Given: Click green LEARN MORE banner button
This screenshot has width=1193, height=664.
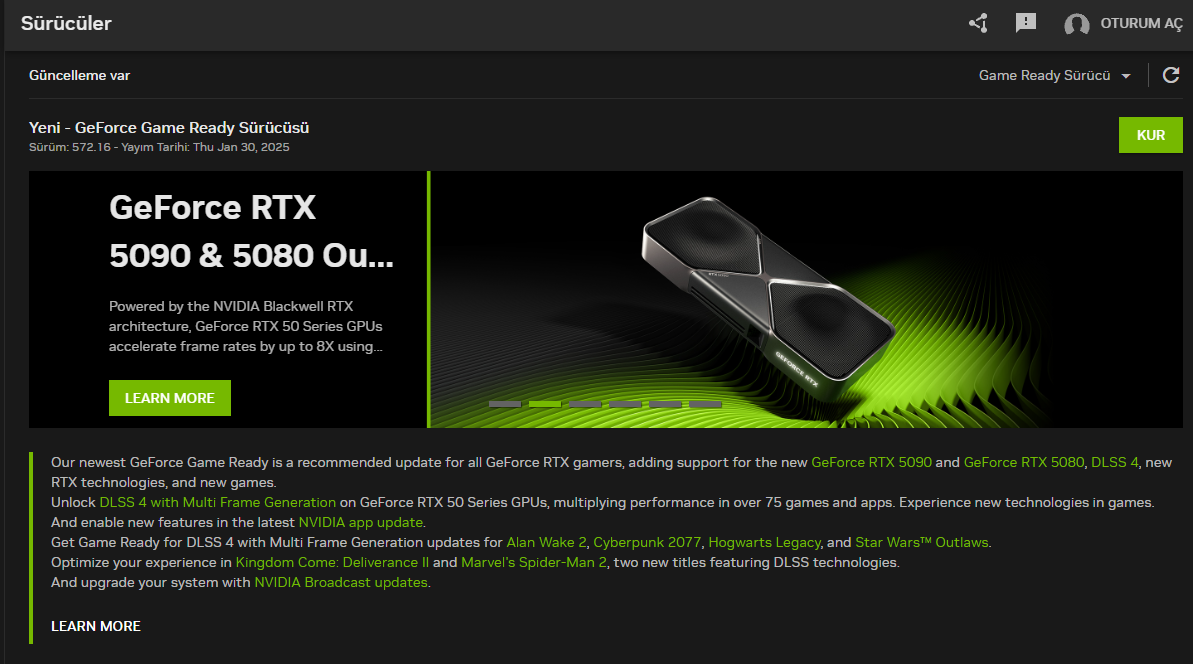Looking at the screenshot, I should click(170, 398).
